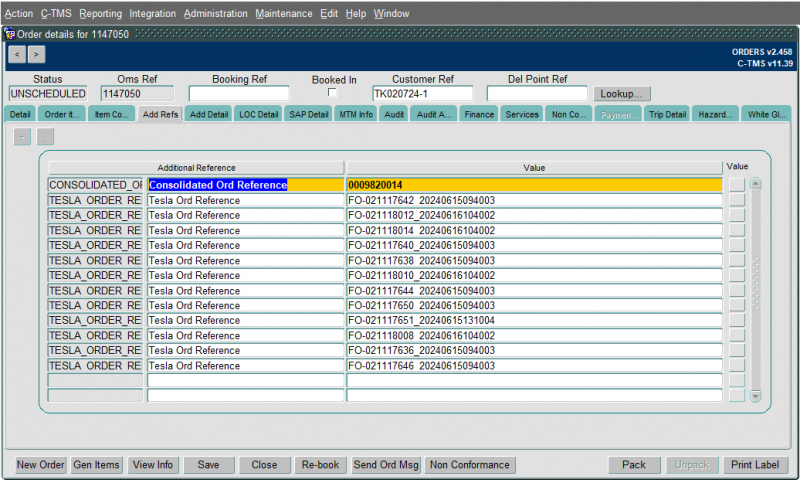Screen dimensions: 800x483
Task: Switch to the Add Detail tab
Action: (x=209, y=114)
